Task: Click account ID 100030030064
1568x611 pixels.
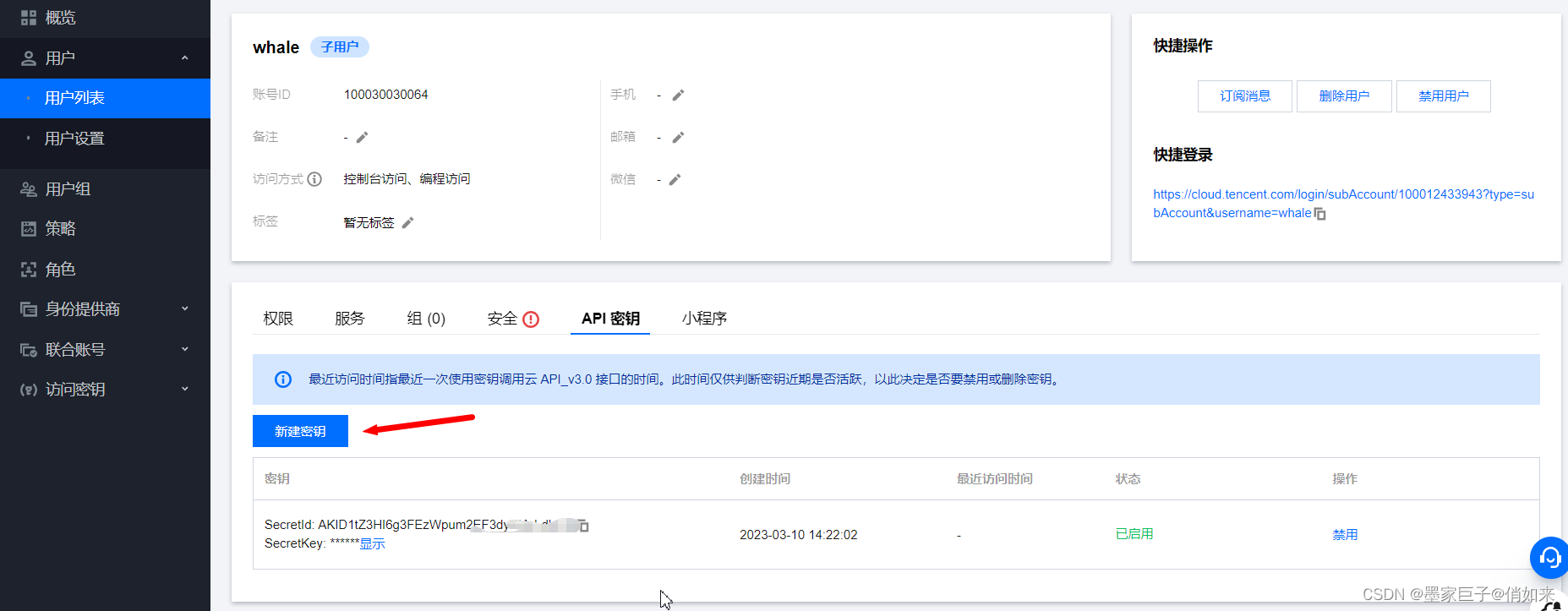Action: click(385, 95)
